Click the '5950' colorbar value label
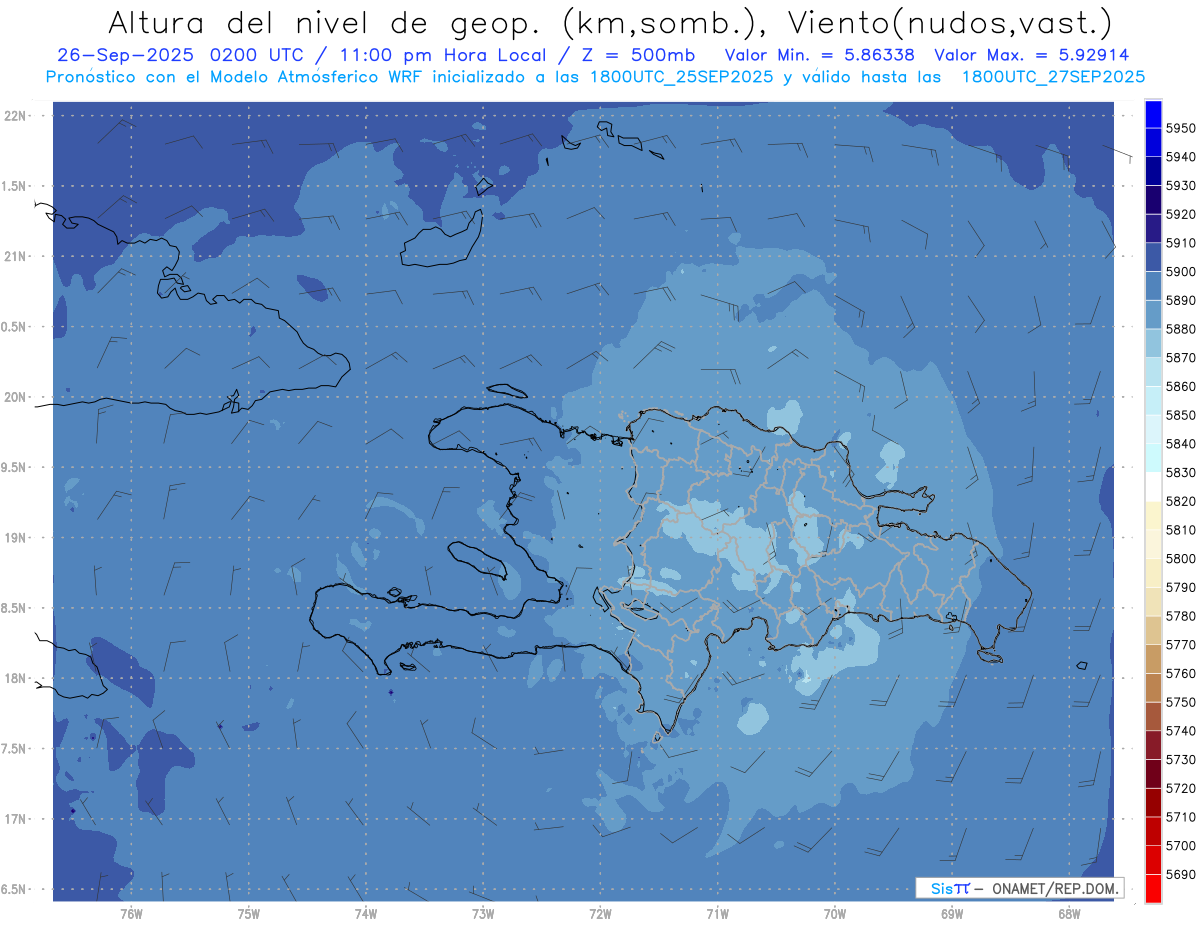 point(1180,128)
